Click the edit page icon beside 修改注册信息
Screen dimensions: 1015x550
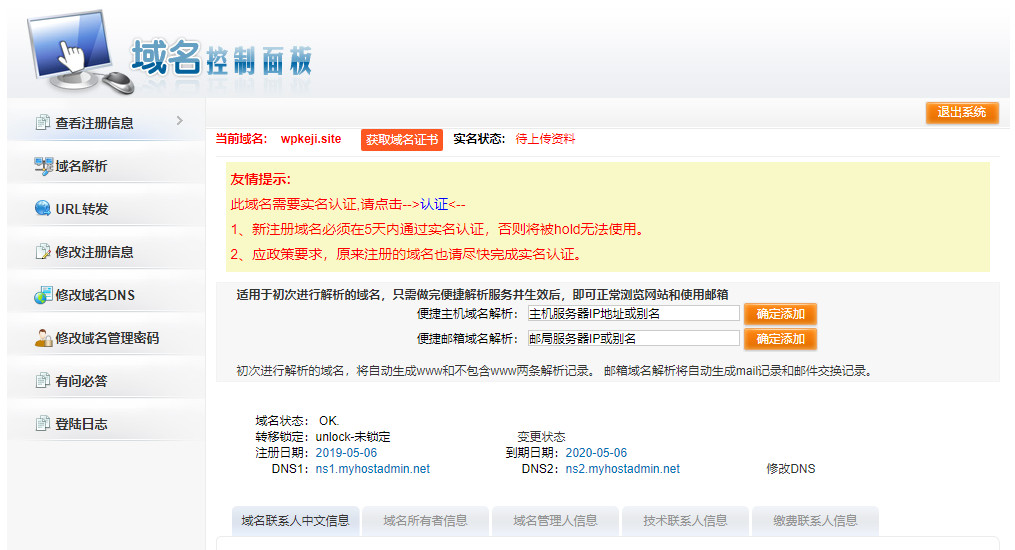click(x=43, y=252)
